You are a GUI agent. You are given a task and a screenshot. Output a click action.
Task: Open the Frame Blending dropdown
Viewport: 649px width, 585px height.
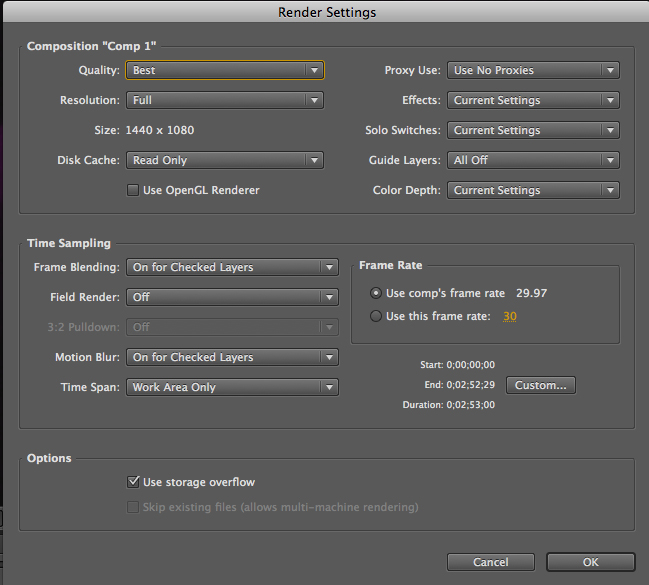[232, 267]
